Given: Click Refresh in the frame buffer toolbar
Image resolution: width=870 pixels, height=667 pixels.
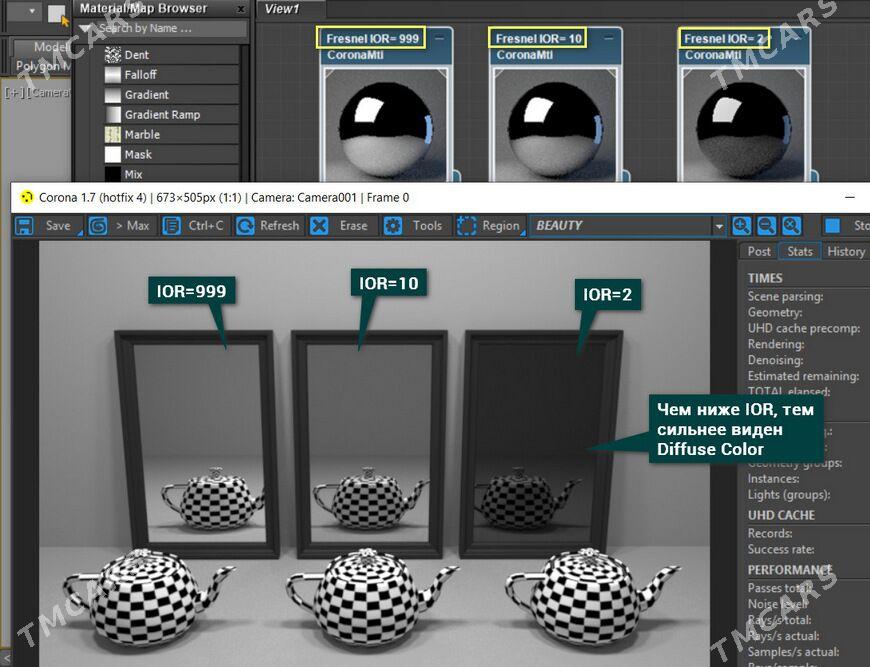Looking at the screenshot, I should click(268, 226).
